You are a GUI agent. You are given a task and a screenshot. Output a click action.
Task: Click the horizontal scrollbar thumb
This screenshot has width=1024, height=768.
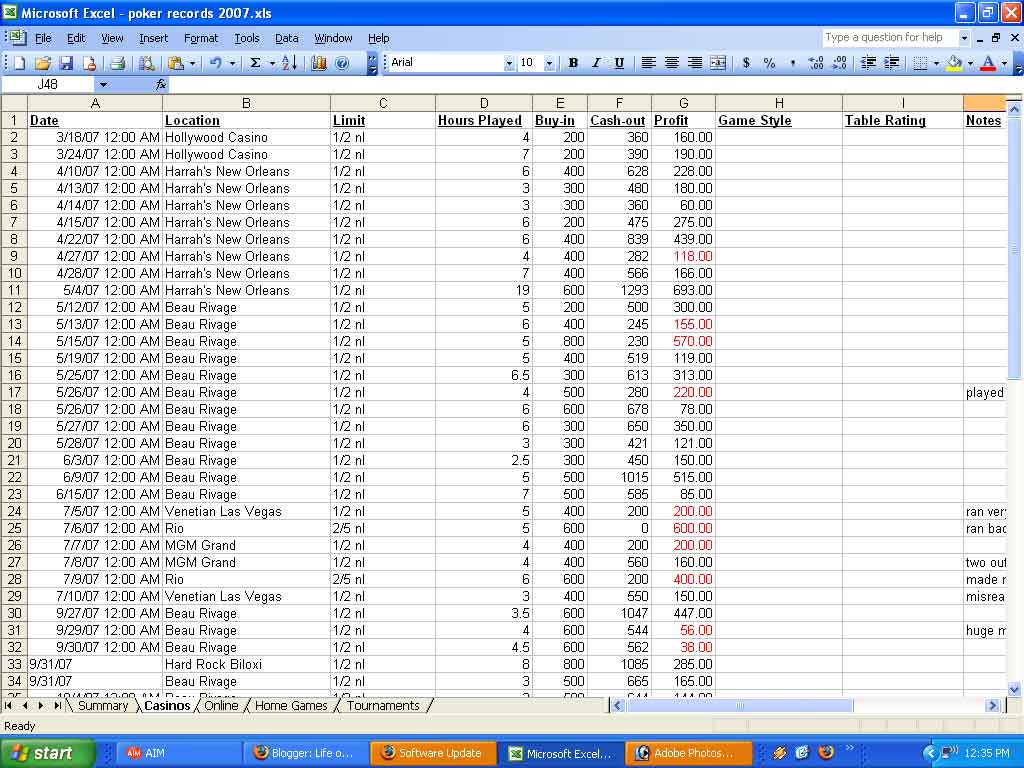click(x=739, y=705)
